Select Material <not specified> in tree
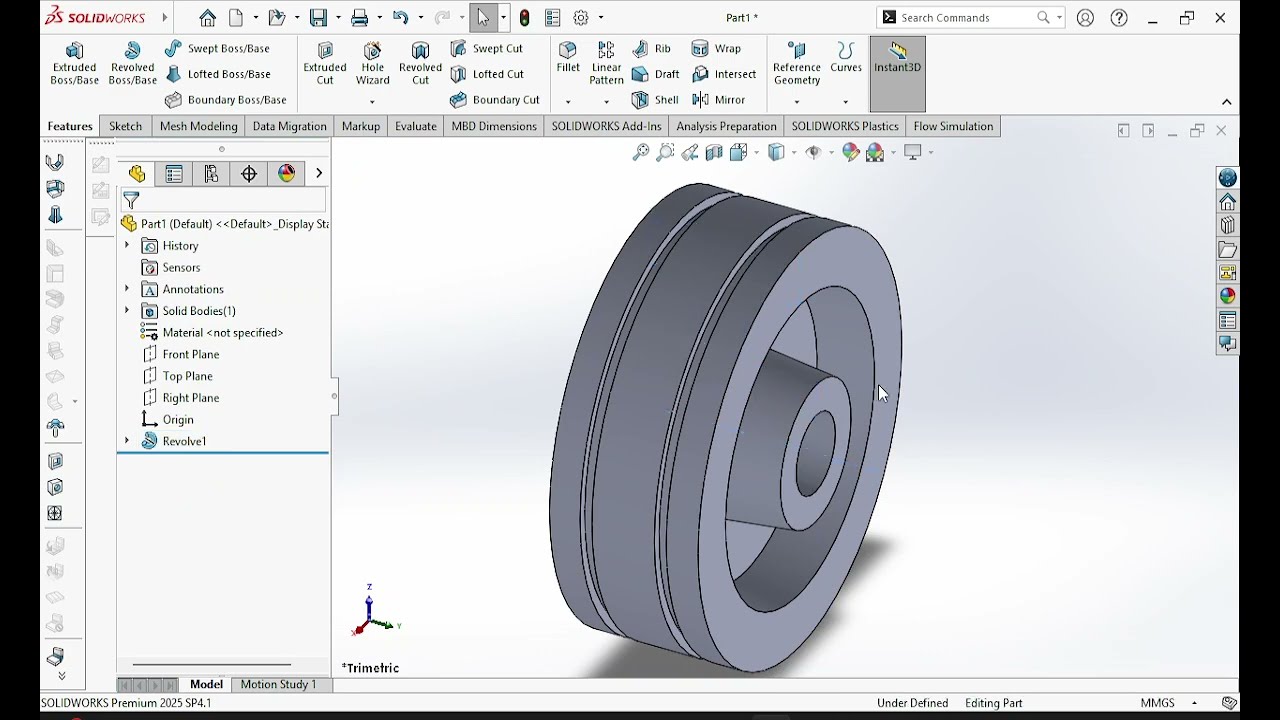Viewport: 1280px width, 720px height. click(212, 333)
